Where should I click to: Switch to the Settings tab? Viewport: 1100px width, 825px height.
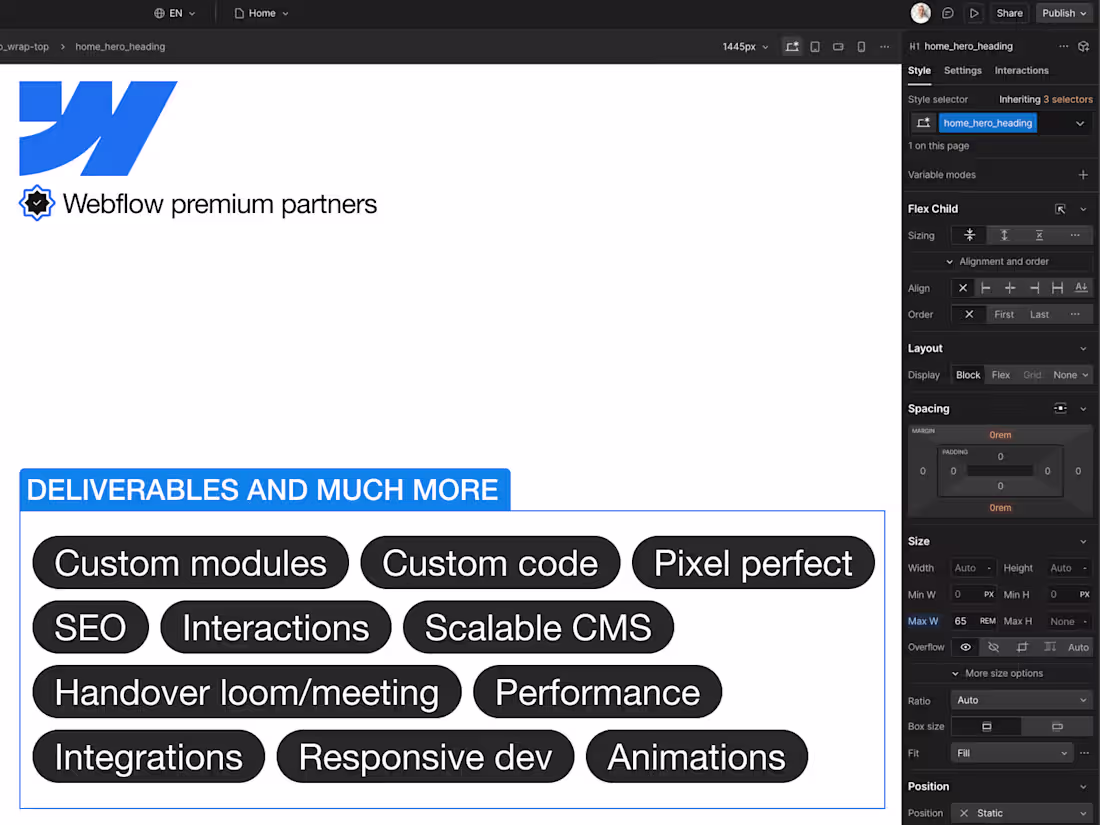click(x=962, y=70)
